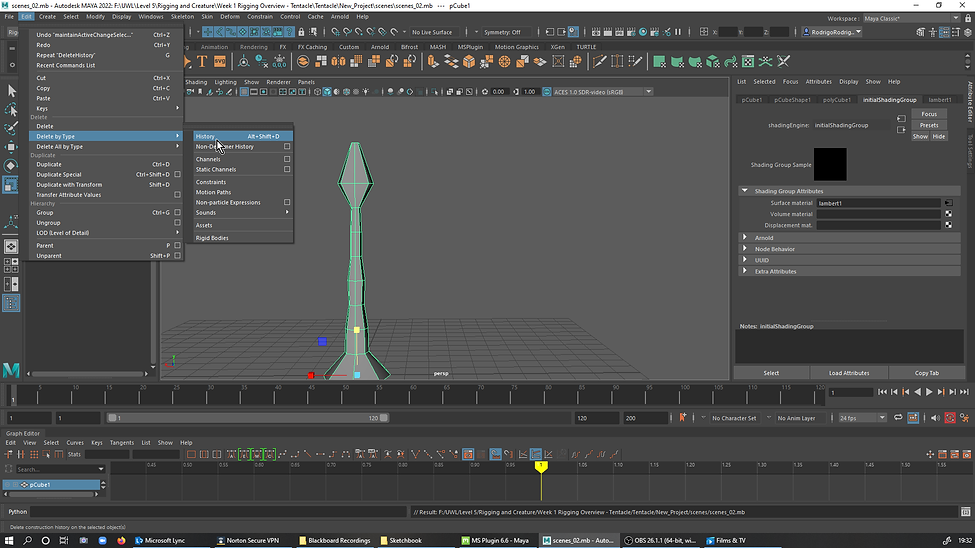
Task: Open Windows Start menu
Action: (9, 541)
